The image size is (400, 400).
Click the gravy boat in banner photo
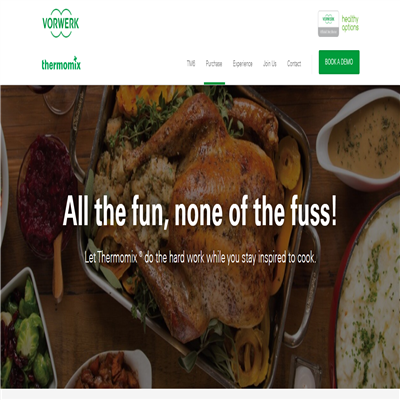[360, 138]
